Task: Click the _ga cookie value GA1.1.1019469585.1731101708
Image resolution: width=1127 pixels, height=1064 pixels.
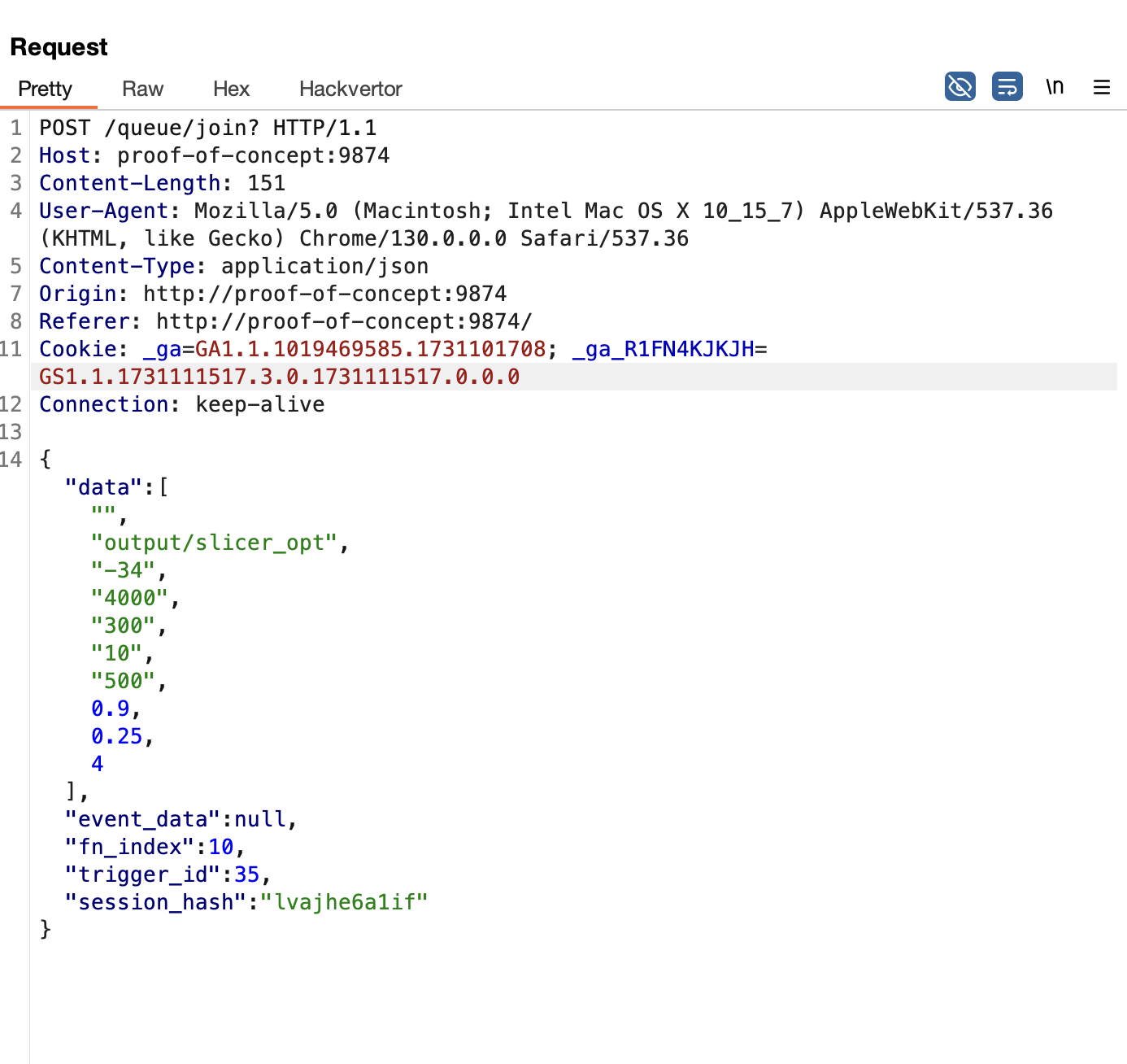Action: [371, 349]
